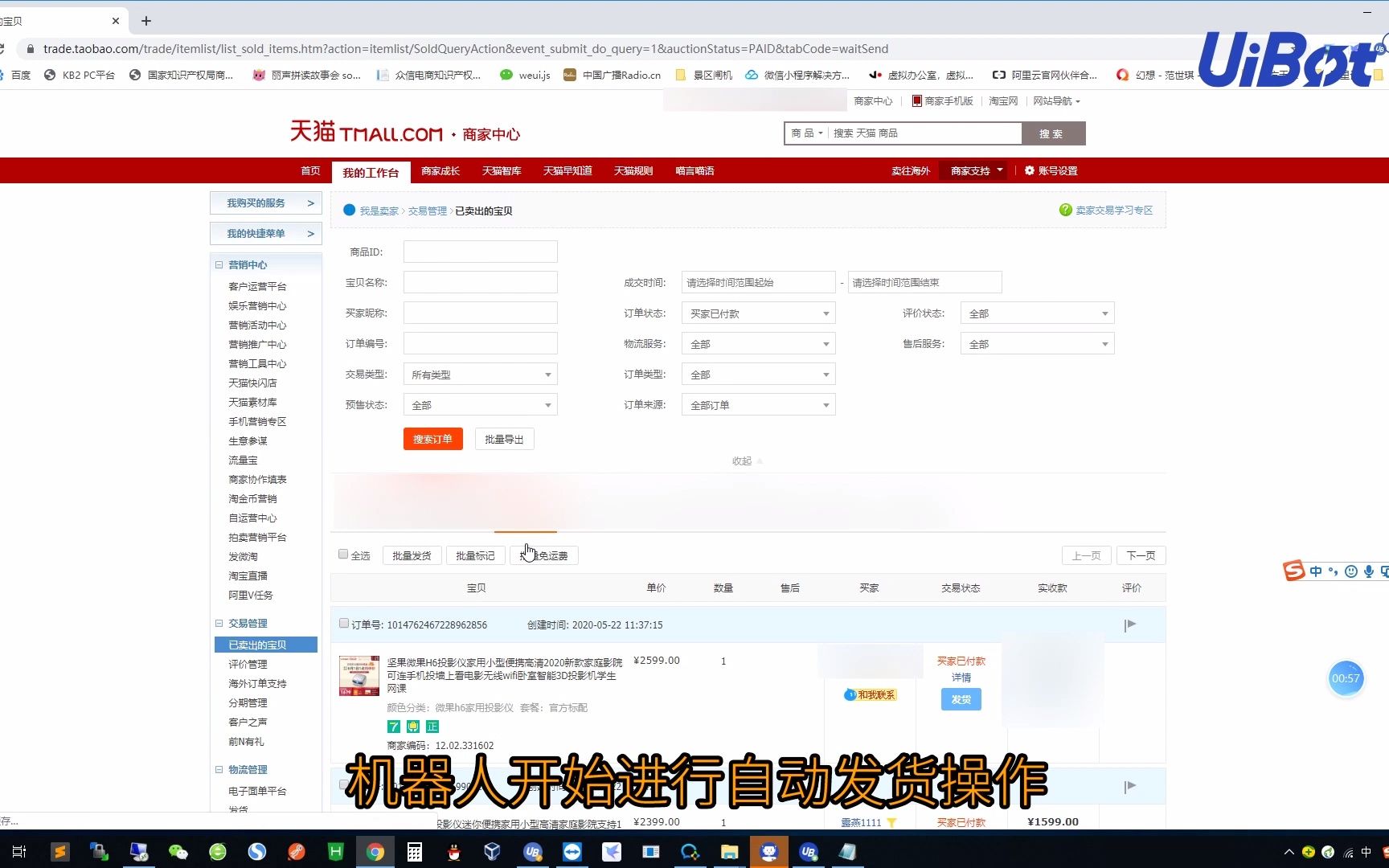
Task: Open the Sogou emoji panel icon
Action: tap(1350, 571)
